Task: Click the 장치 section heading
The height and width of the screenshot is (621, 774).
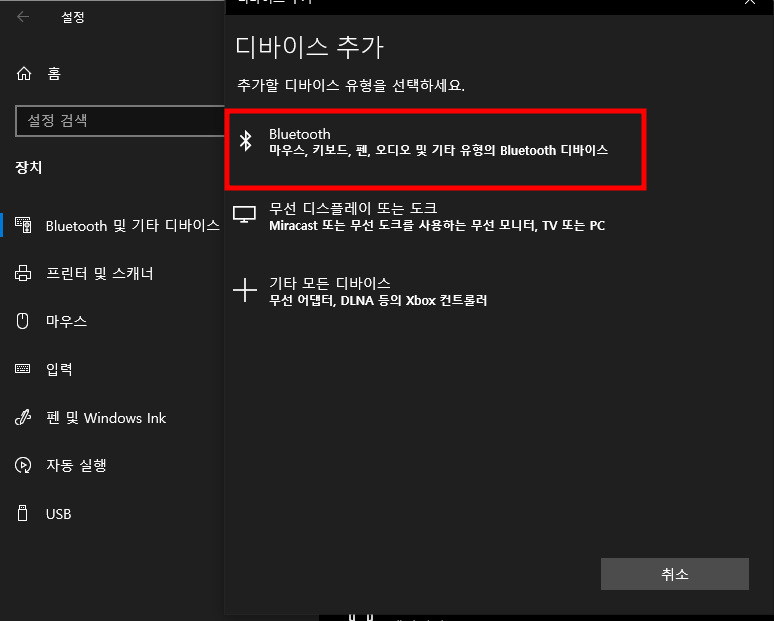Action: pos(29,167)
